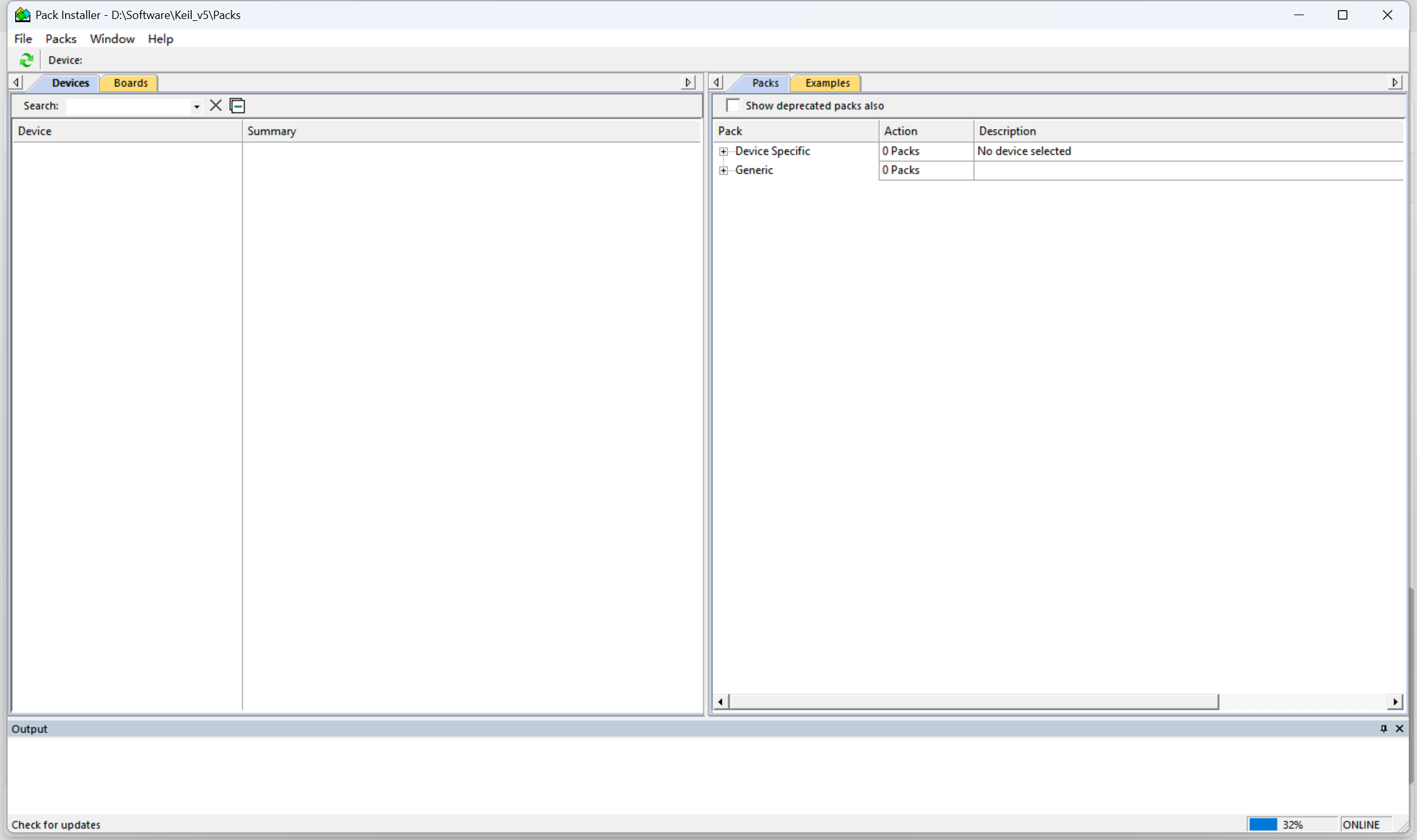Click the horizontal scrollbar right arrow
The image size is (1417, 840).
pyautogui.click(x=1395, y=701)
